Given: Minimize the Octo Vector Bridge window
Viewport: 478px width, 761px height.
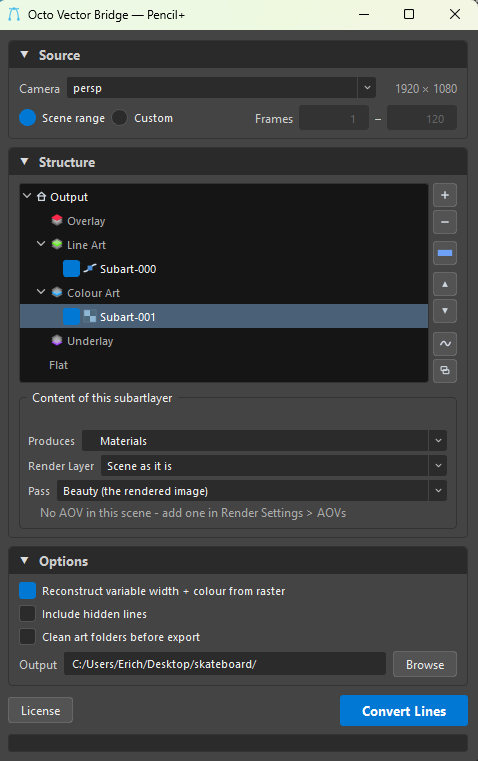Looking at the screenshot, I should [x=364, y=15].
